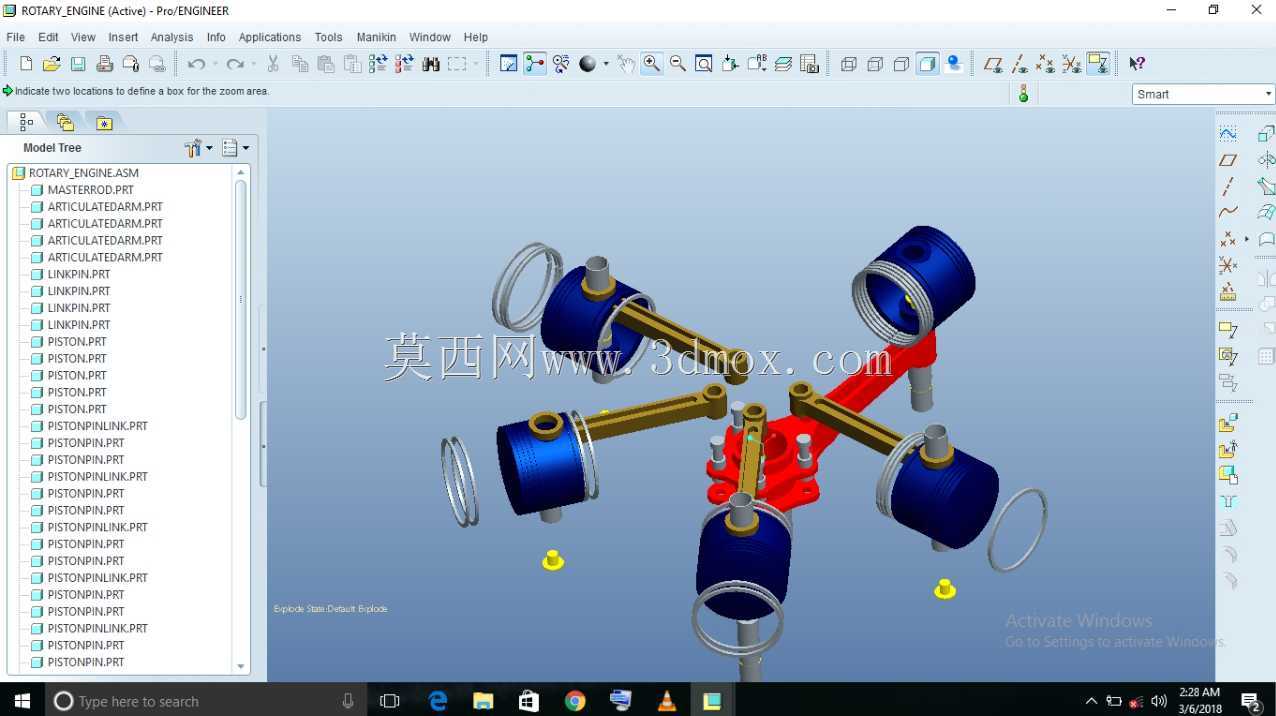Select the Datum Curve tool in right toolbar
Image resolution: width=1276 pixels, height=716 pixels.
1228,212
